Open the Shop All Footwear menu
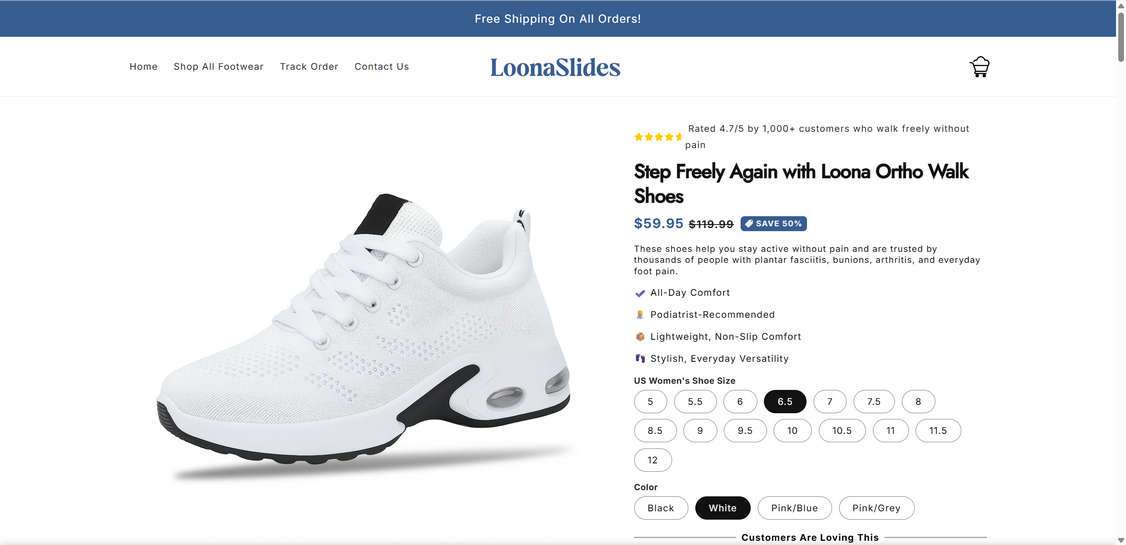Image resolution: width=1126 pixels, height=545 pixels. tap(219, 67)
